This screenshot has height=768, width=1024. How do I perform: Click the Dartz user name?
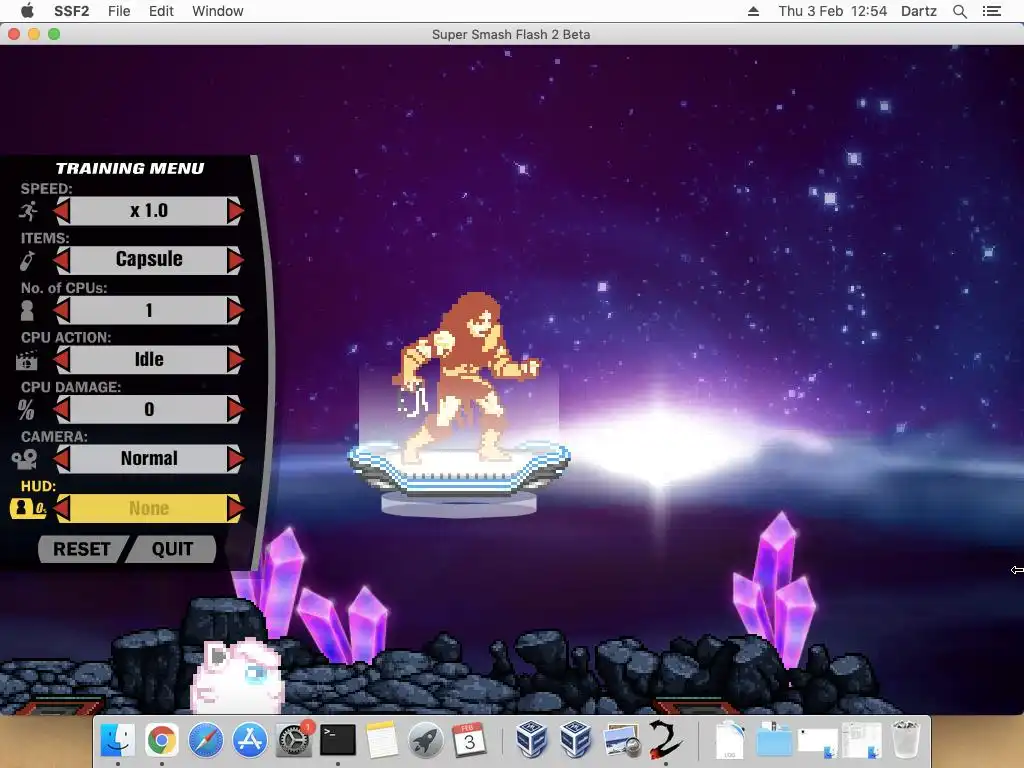919,11
